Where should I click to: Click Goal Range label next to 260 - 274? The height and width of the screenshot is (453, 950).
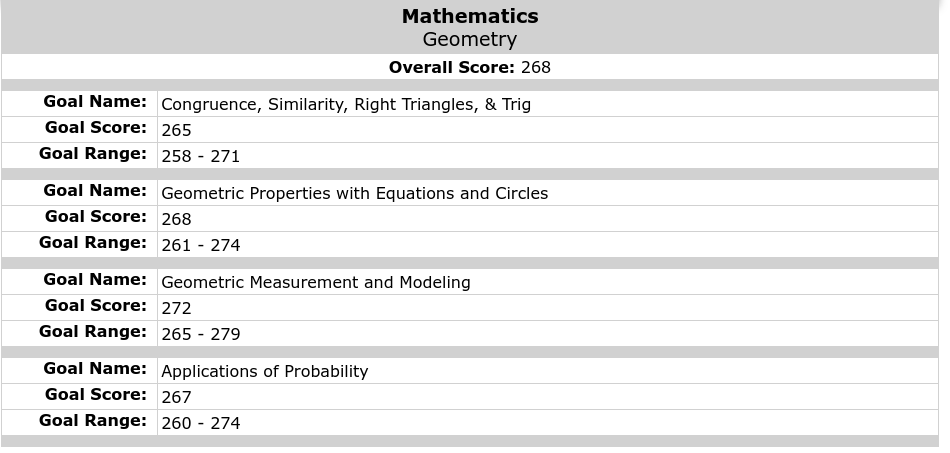tap(93, 421)
